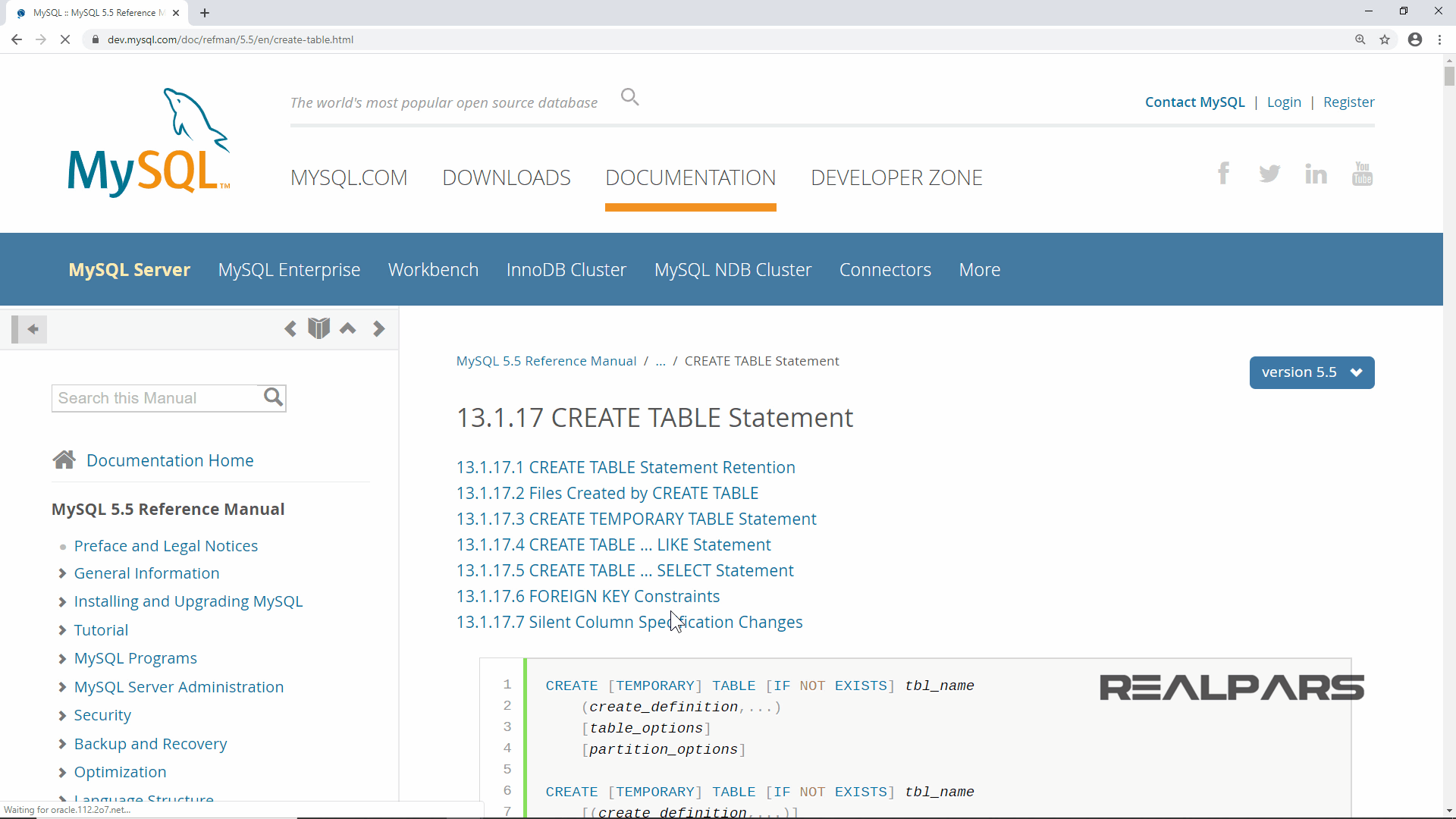1456x819 pixels.
Task: Open CREATE TABLE ... SELECT Statement link
Action: coord(625,571)
